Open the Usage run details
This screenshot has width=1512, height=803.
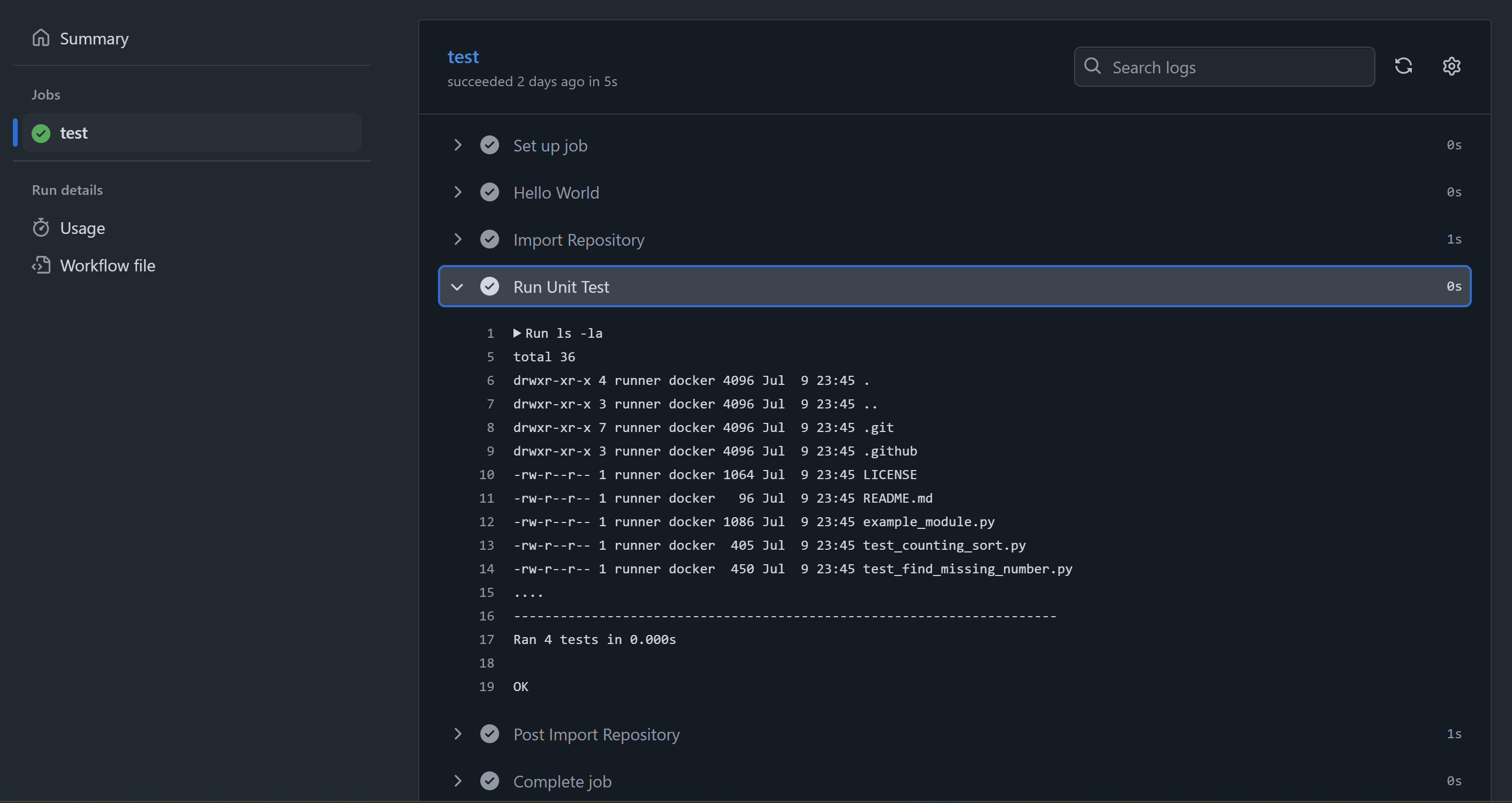[x=82, y=229]
